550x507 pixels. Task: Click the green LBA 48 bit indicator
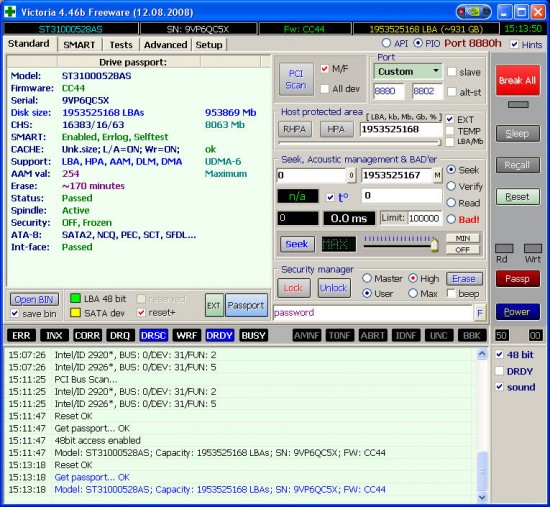pyautogui.click(x=75, y=299)
